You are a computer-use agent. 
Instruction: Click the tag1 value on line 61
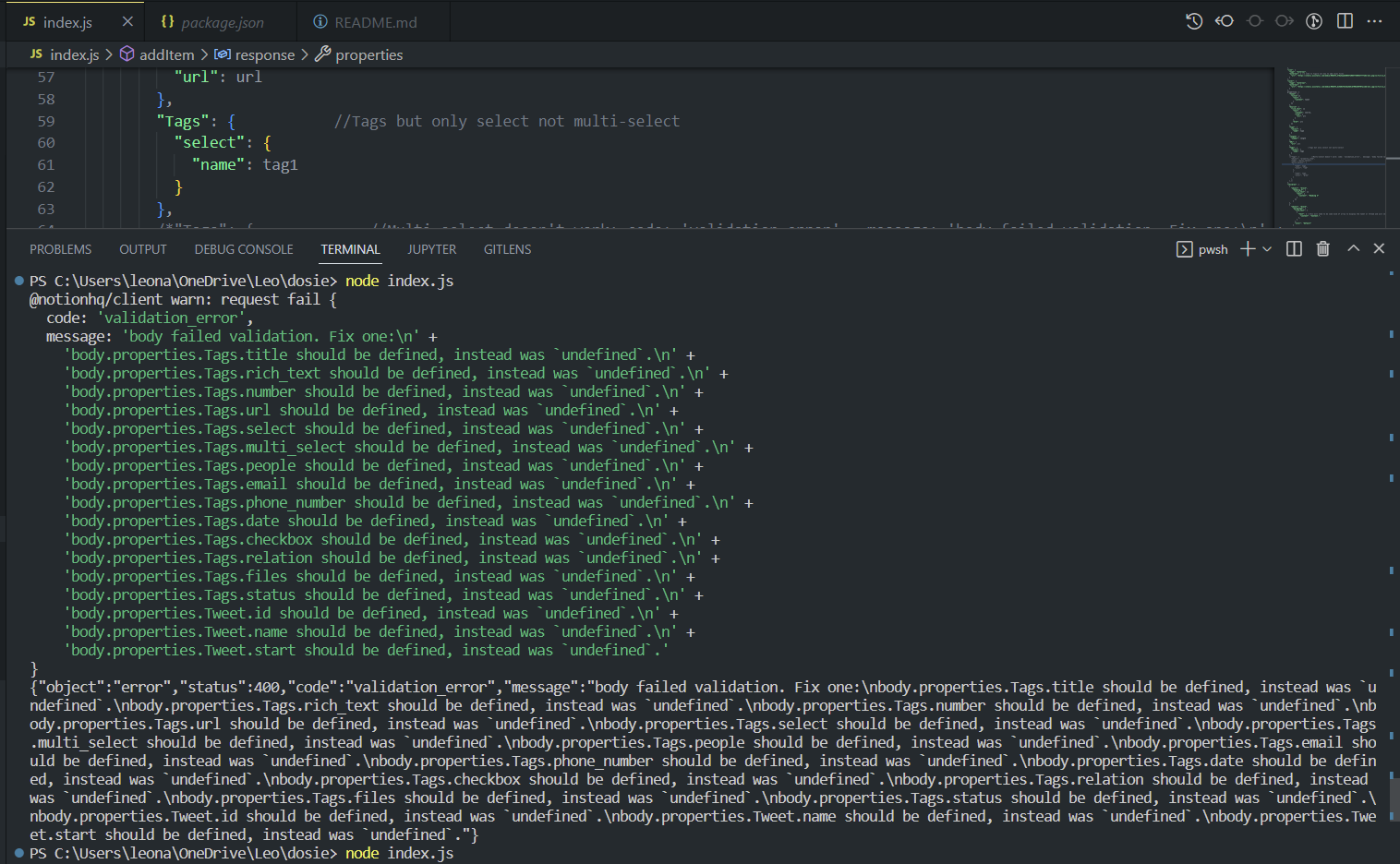(281, 164)
